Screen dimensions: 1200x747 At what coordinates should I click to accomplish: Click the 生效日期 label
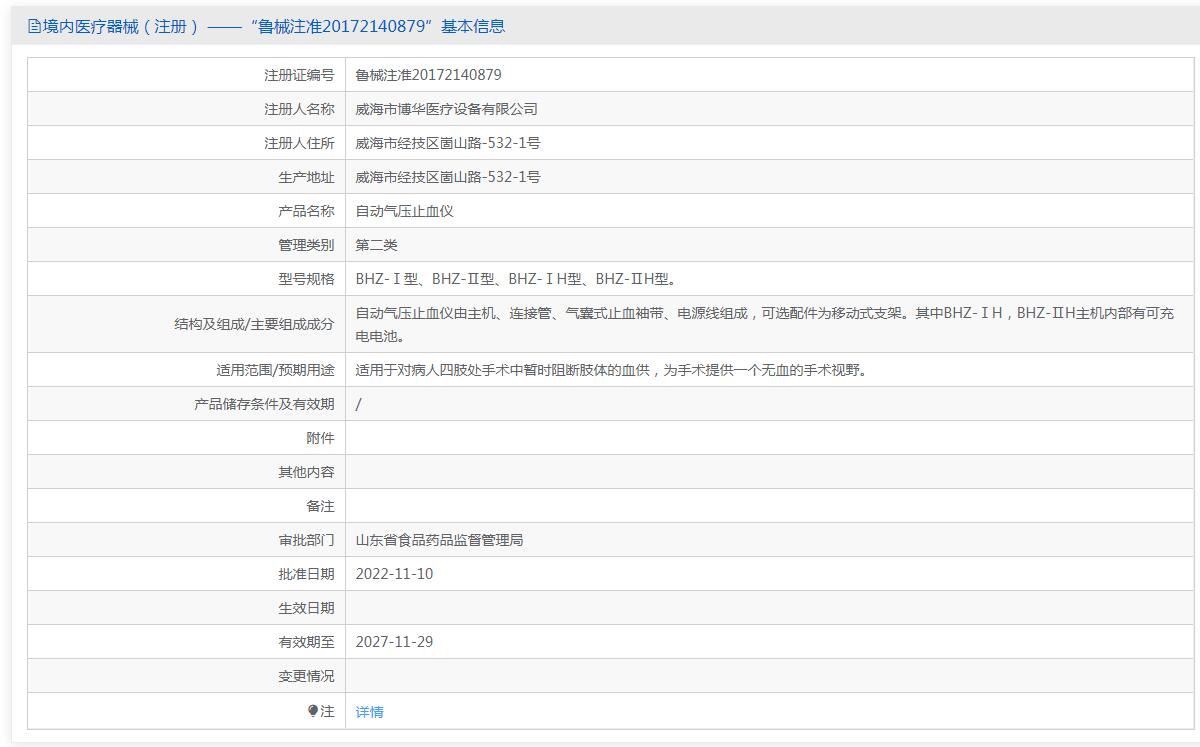tap(306, 608)
